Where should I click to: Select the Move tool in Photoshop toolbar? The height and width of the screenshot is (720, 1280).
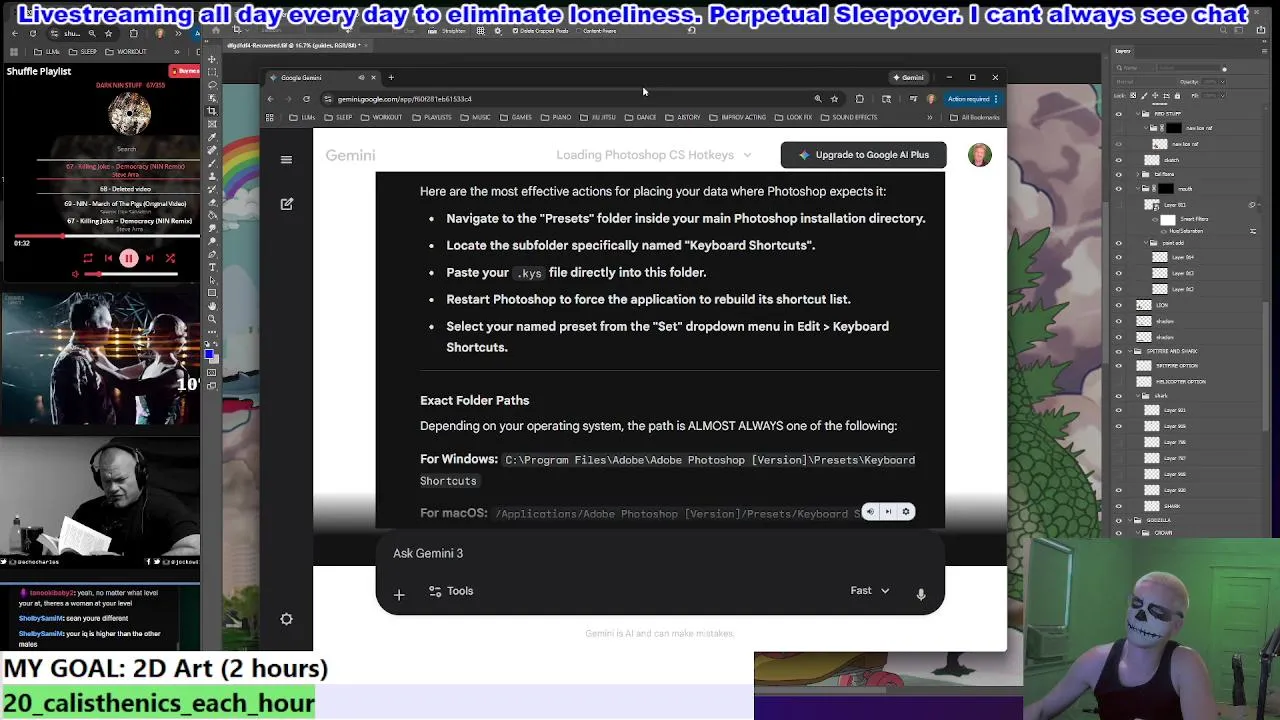click(212, 58)
